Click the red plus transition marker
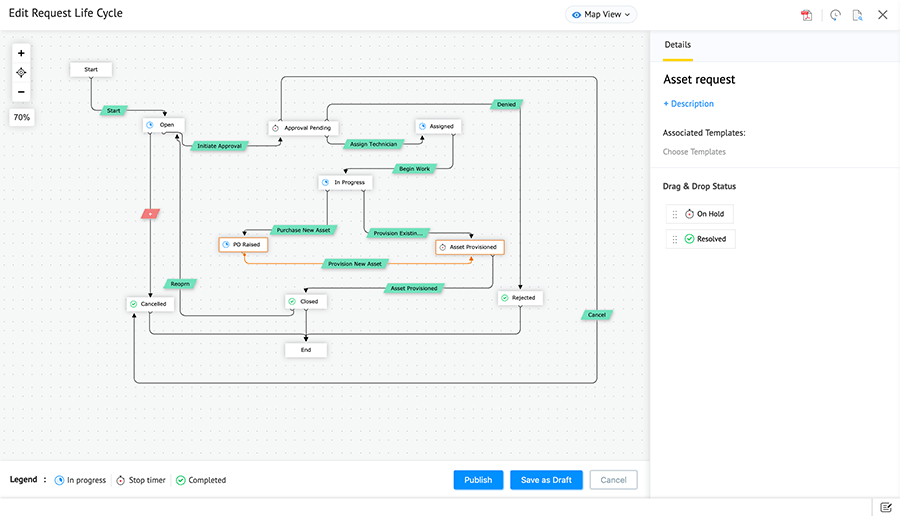Screen dimensions: 900x516 click(x=150, y=213)
